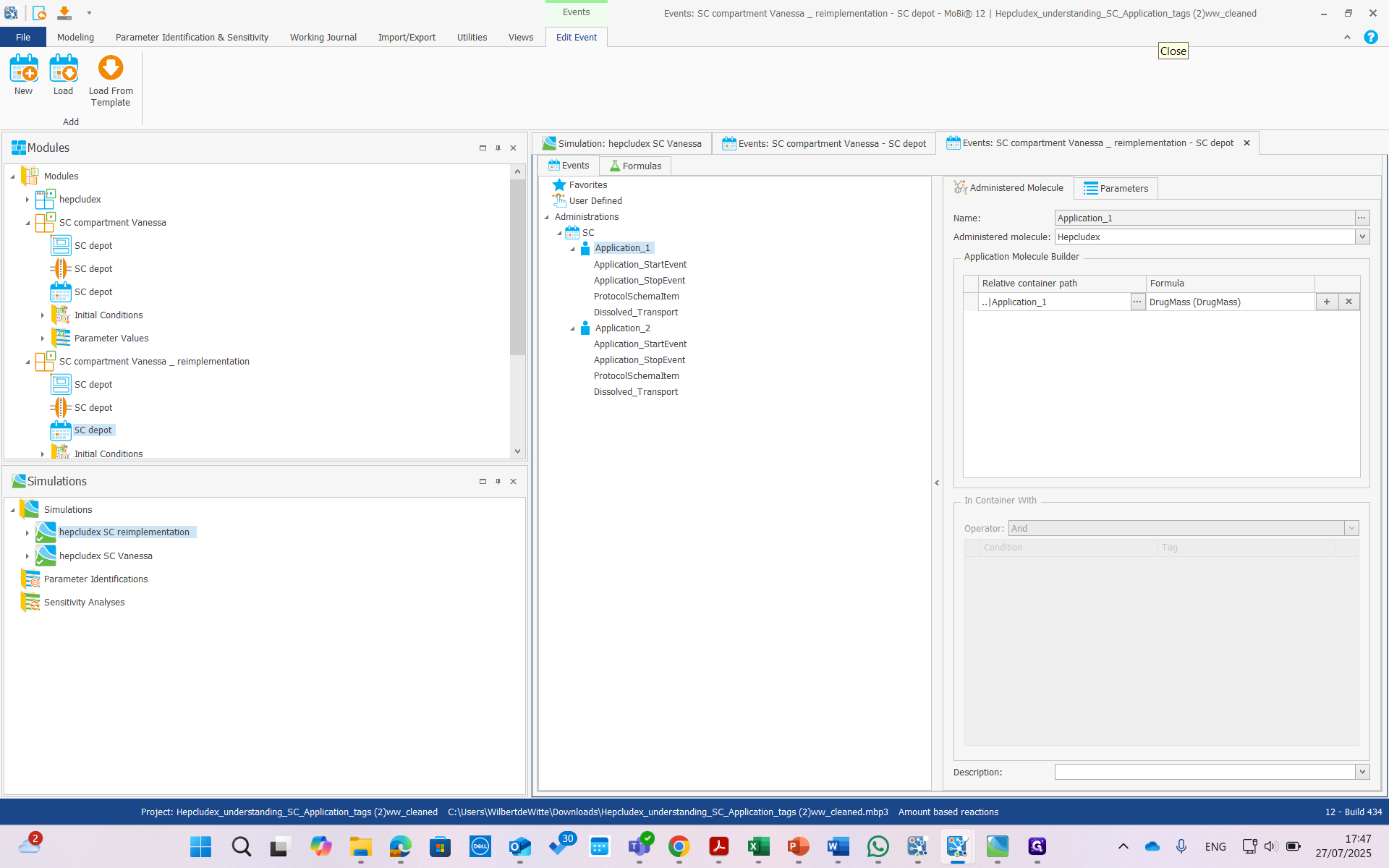Expand hepcludex module tree node
Screen dimensions: 1389x868
click(27, 200)
